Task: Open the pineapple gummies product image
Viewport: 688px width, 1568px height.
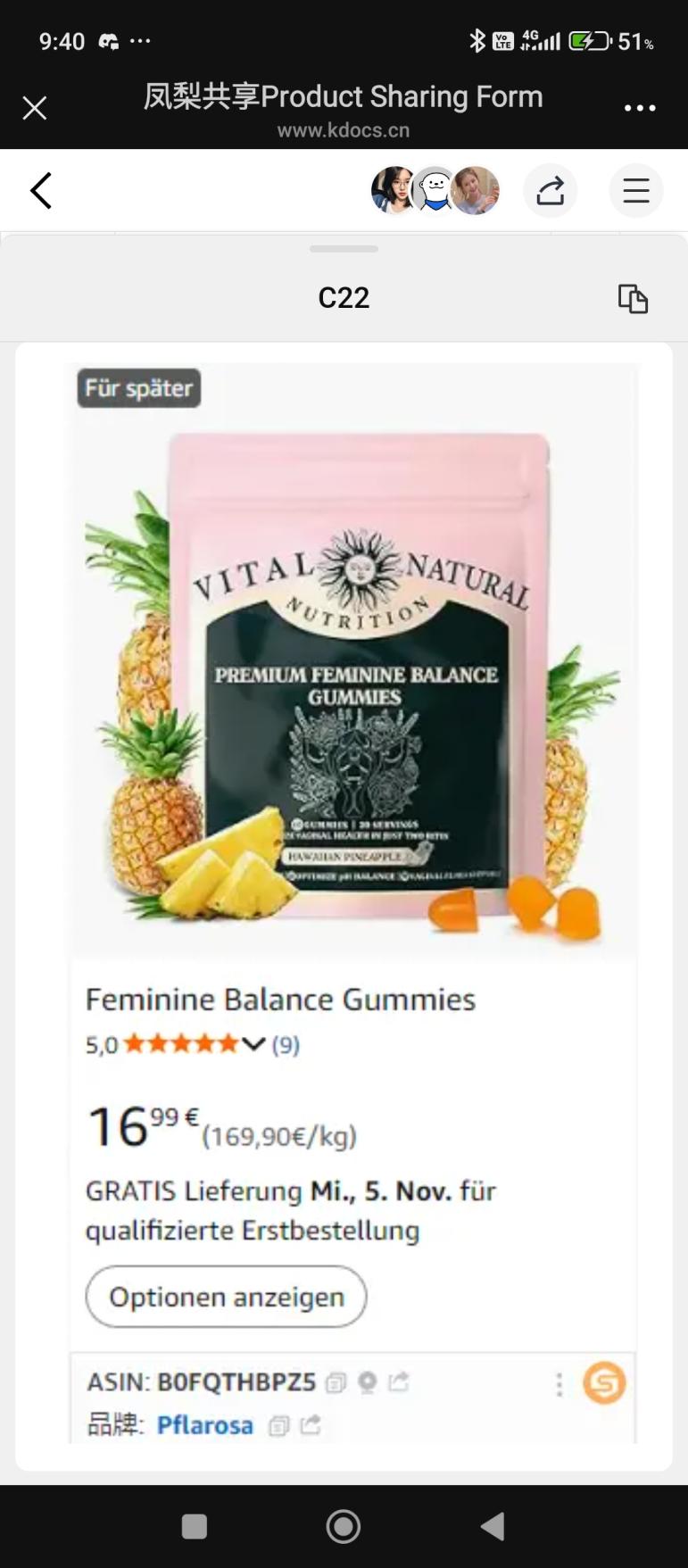Action: pos(353,660)
